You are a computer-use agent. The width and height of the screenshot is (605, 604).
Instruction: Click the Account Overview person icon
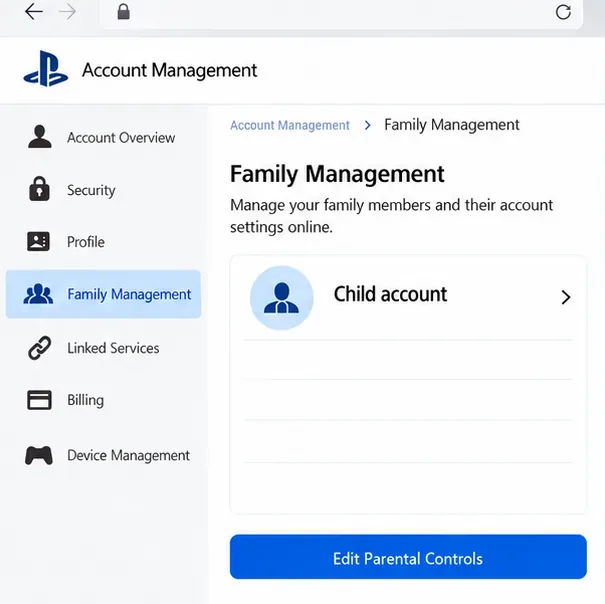click(x=39, y=137)
